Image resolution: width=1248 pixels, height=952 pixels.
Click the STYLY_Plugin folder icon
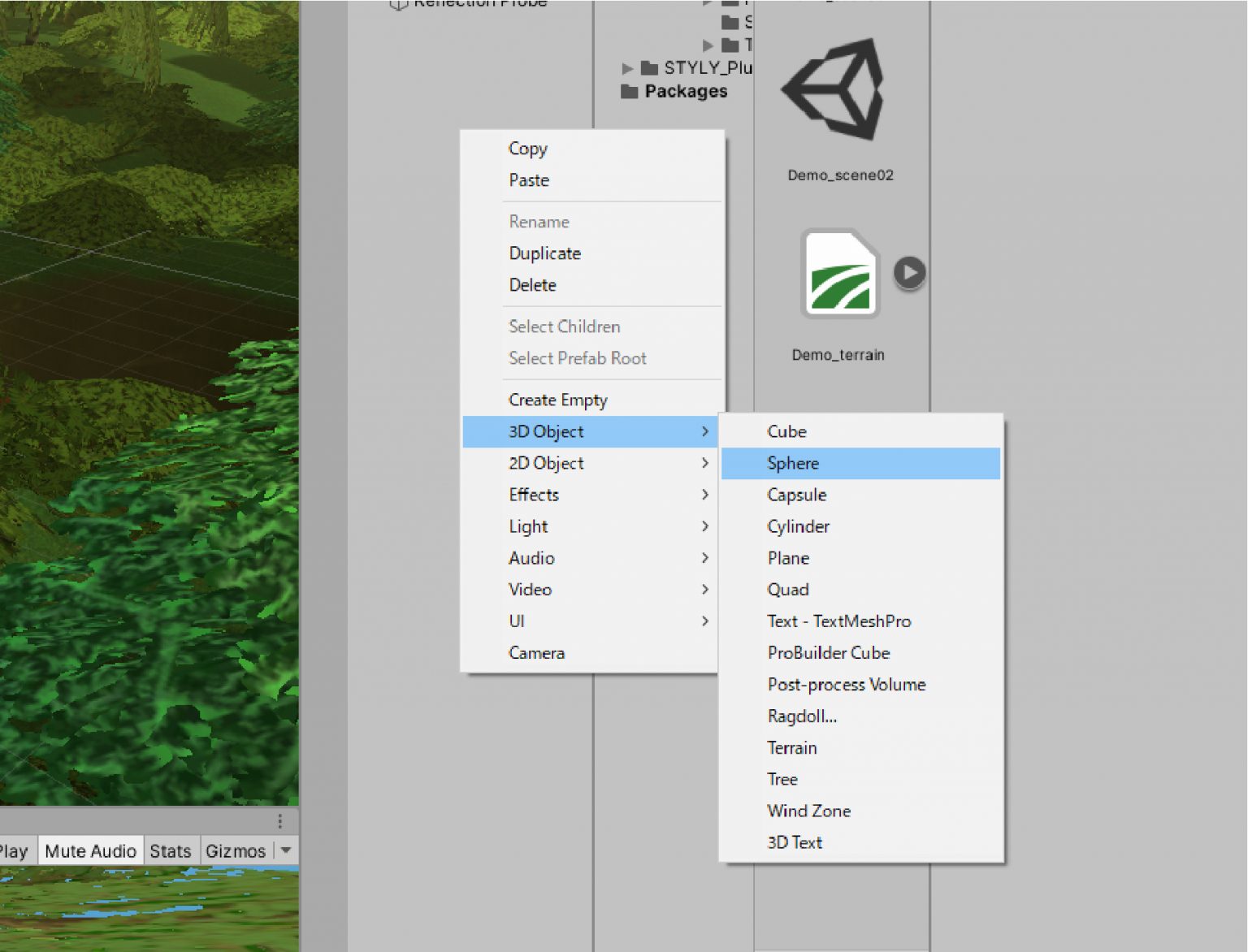pyautogui.click(x=649, y=67)
